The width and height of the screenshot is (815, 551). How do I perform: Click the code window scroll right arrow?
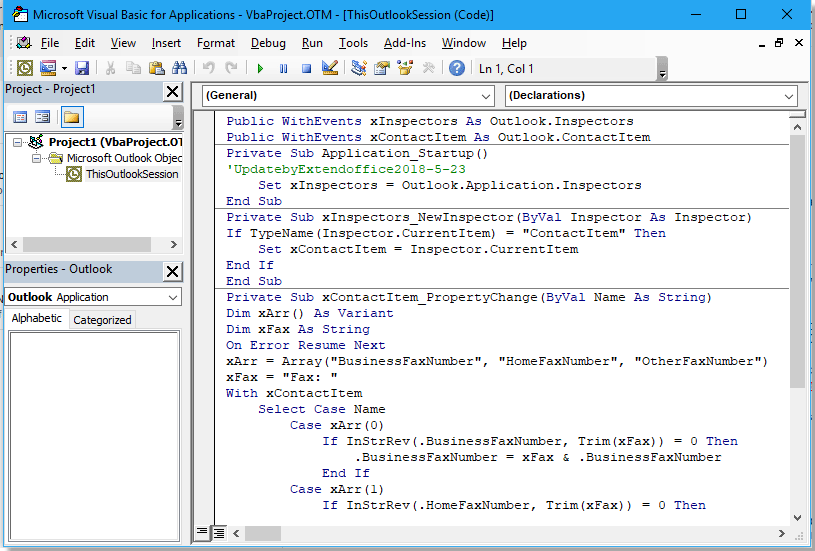click(782, 533)
